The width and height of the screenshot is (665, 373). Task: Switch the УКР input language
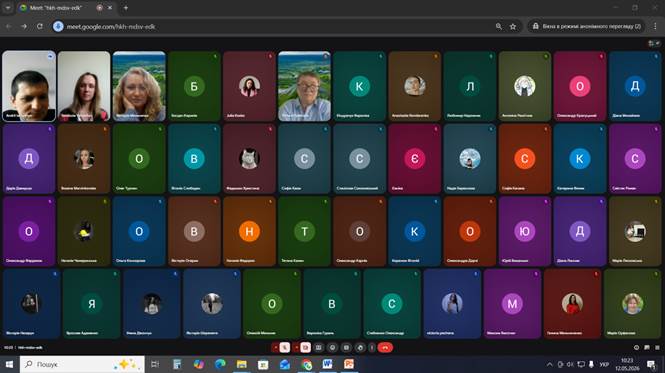[x=604, y=364]
